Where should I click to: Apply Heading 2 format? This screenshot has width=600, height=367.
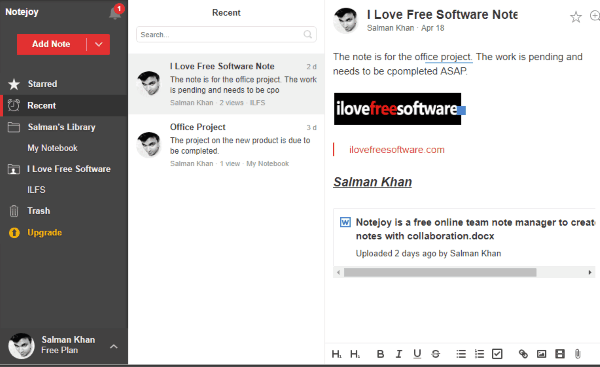[x=355, y=354]
